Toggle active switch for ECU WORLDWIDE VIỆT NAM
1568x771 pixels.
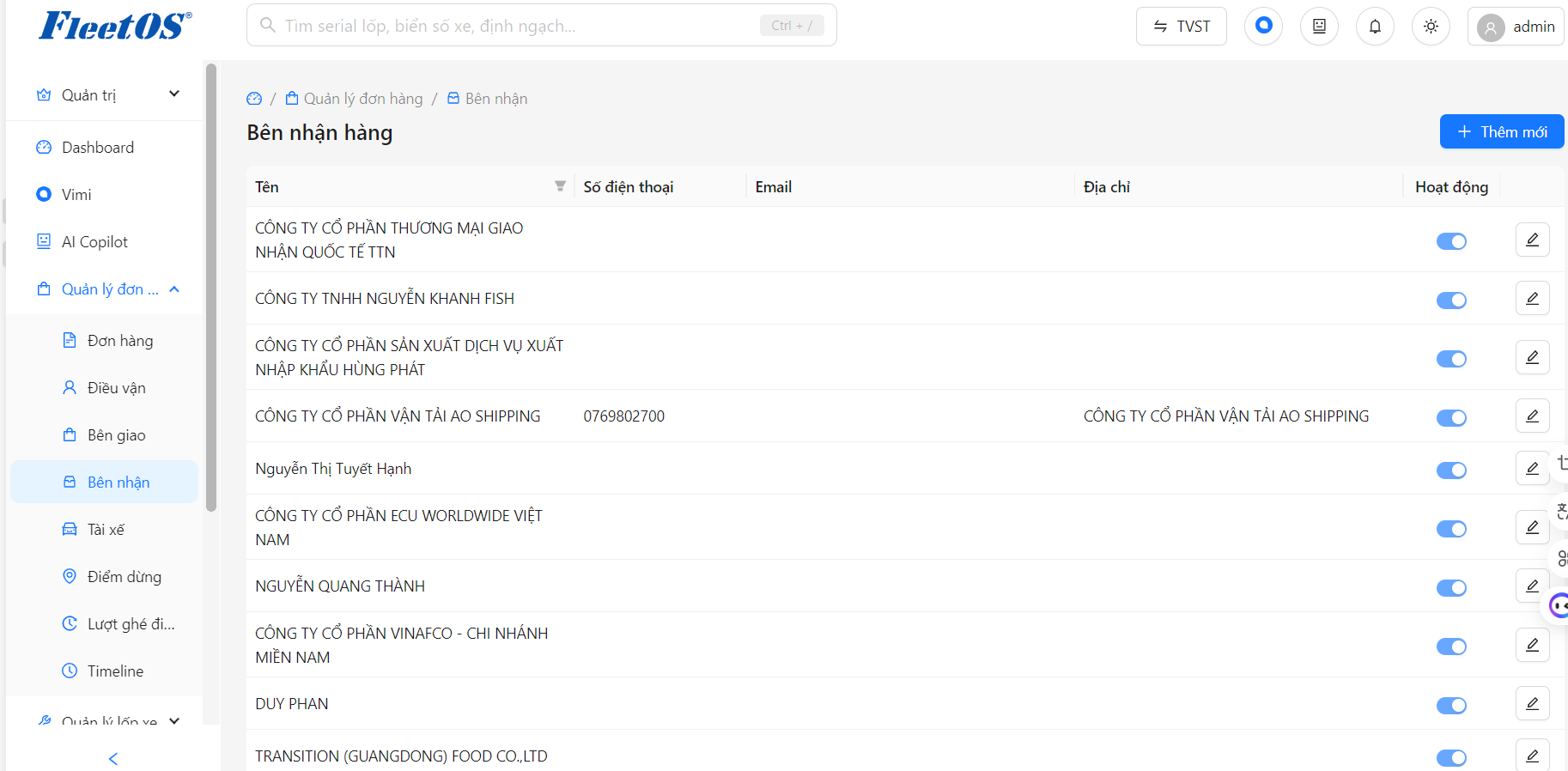point(1451,529)
